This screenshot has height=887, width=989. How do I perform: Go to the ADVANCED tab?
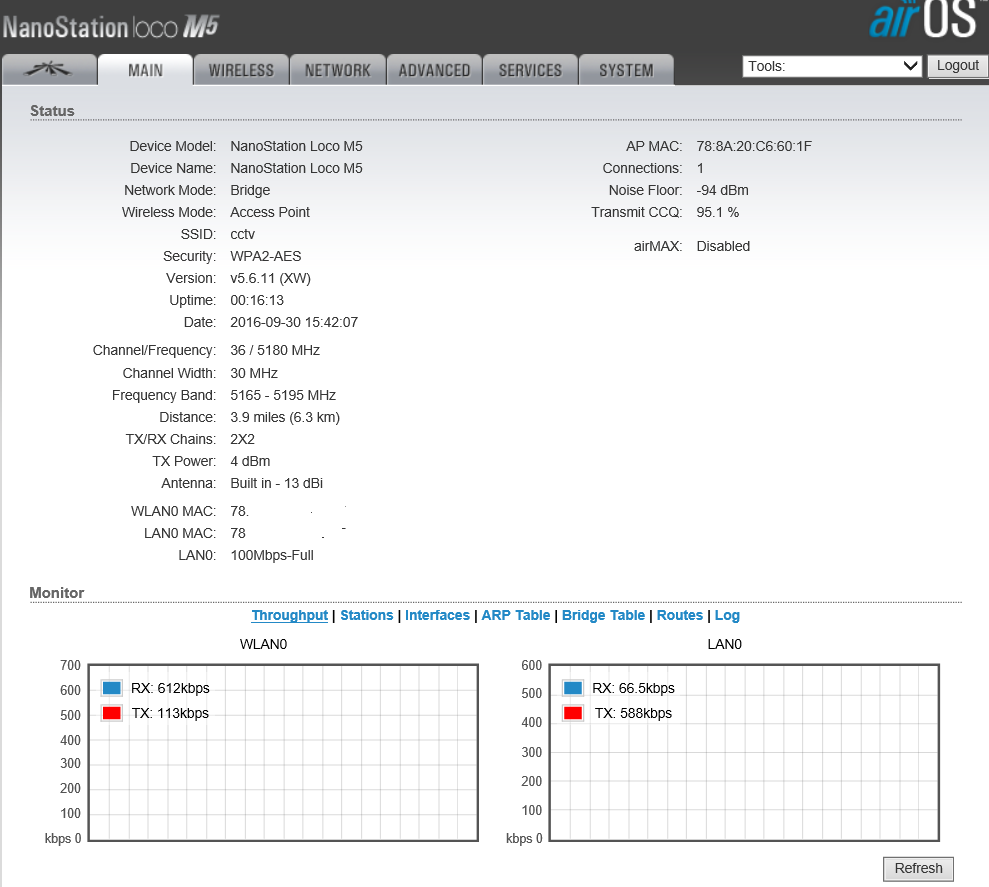434,70
